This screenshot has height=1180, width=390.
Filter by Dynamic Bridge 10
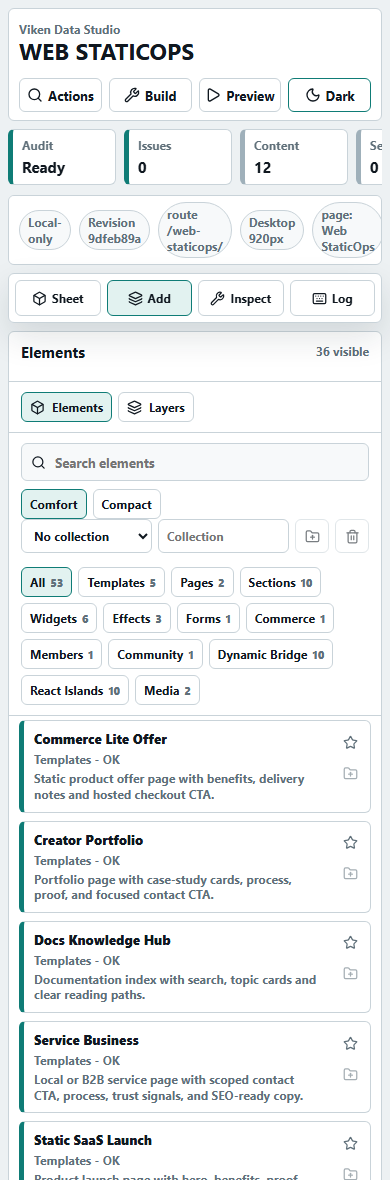click(271, 655)
